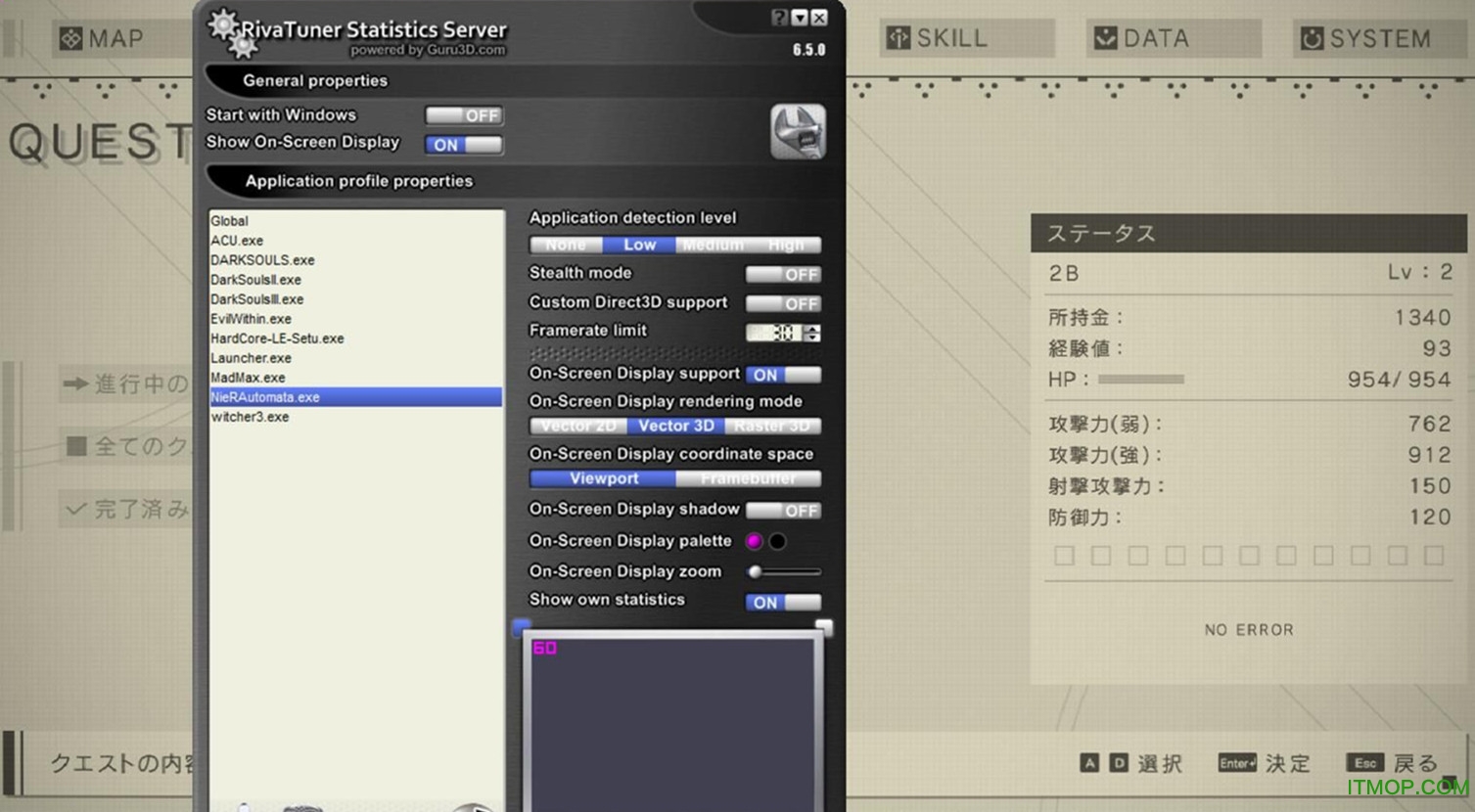1475x812 pixels.
Task: Select EvilWithin.exe profile
Action: [356, 319]
